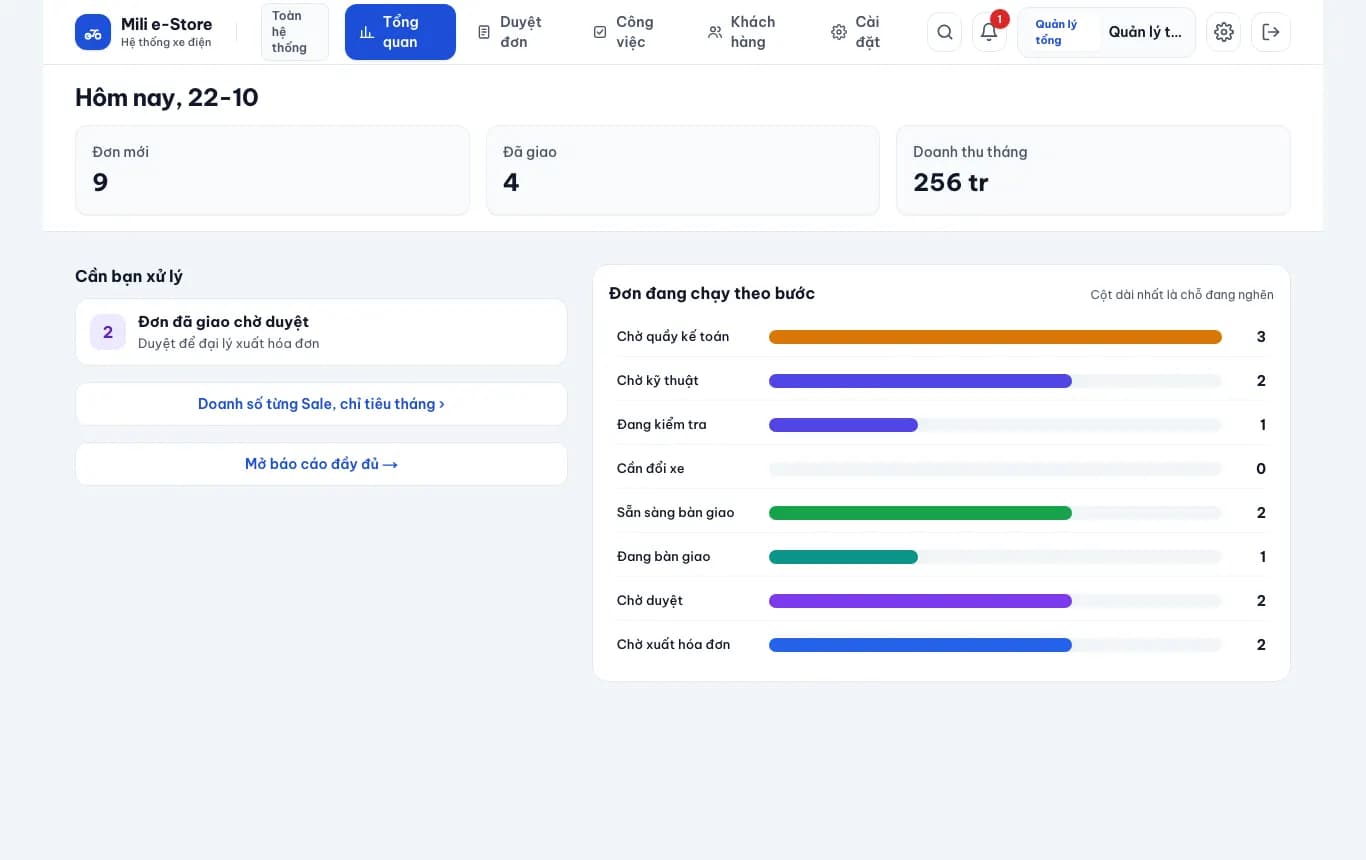1366x860 pixels.
Task: Click the Mili e-Store scooter logo icon
Action: coord(93,32)
